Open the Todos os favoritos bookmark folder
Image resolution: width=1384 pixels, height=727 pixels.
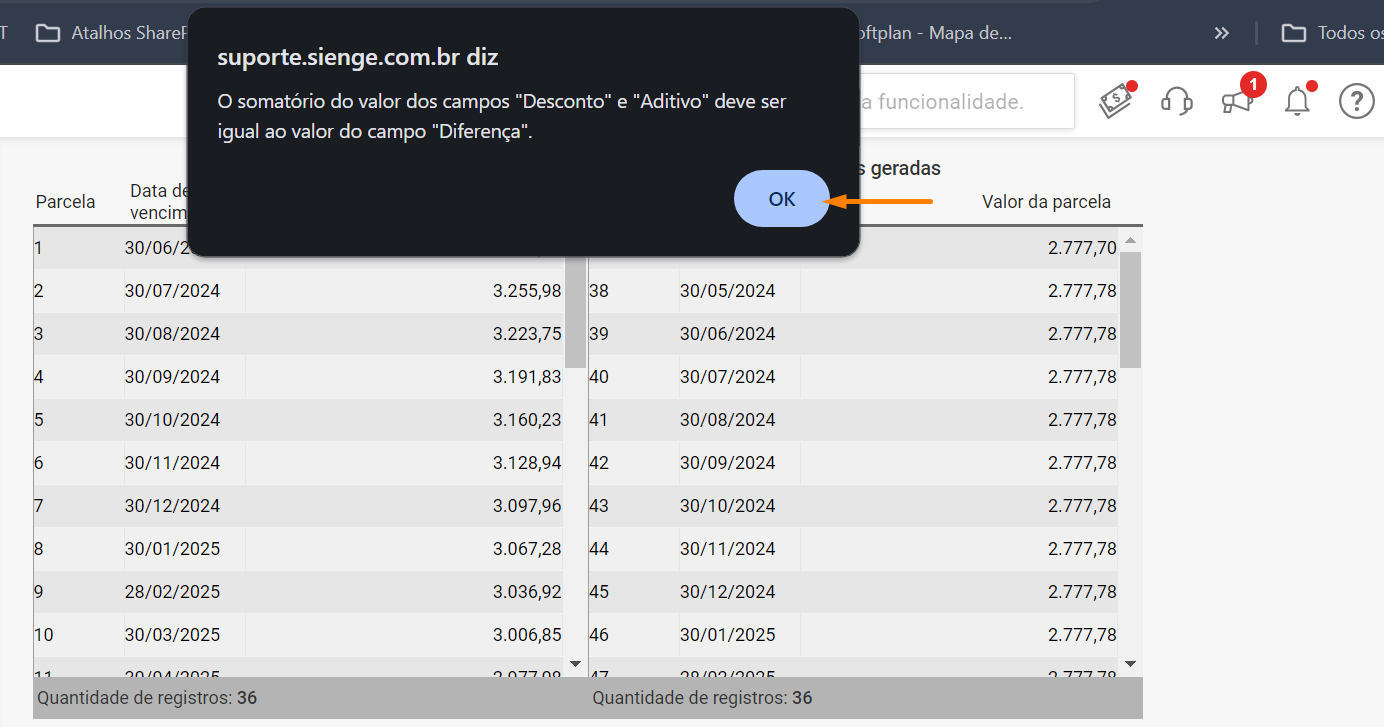tap(1332, 33)
